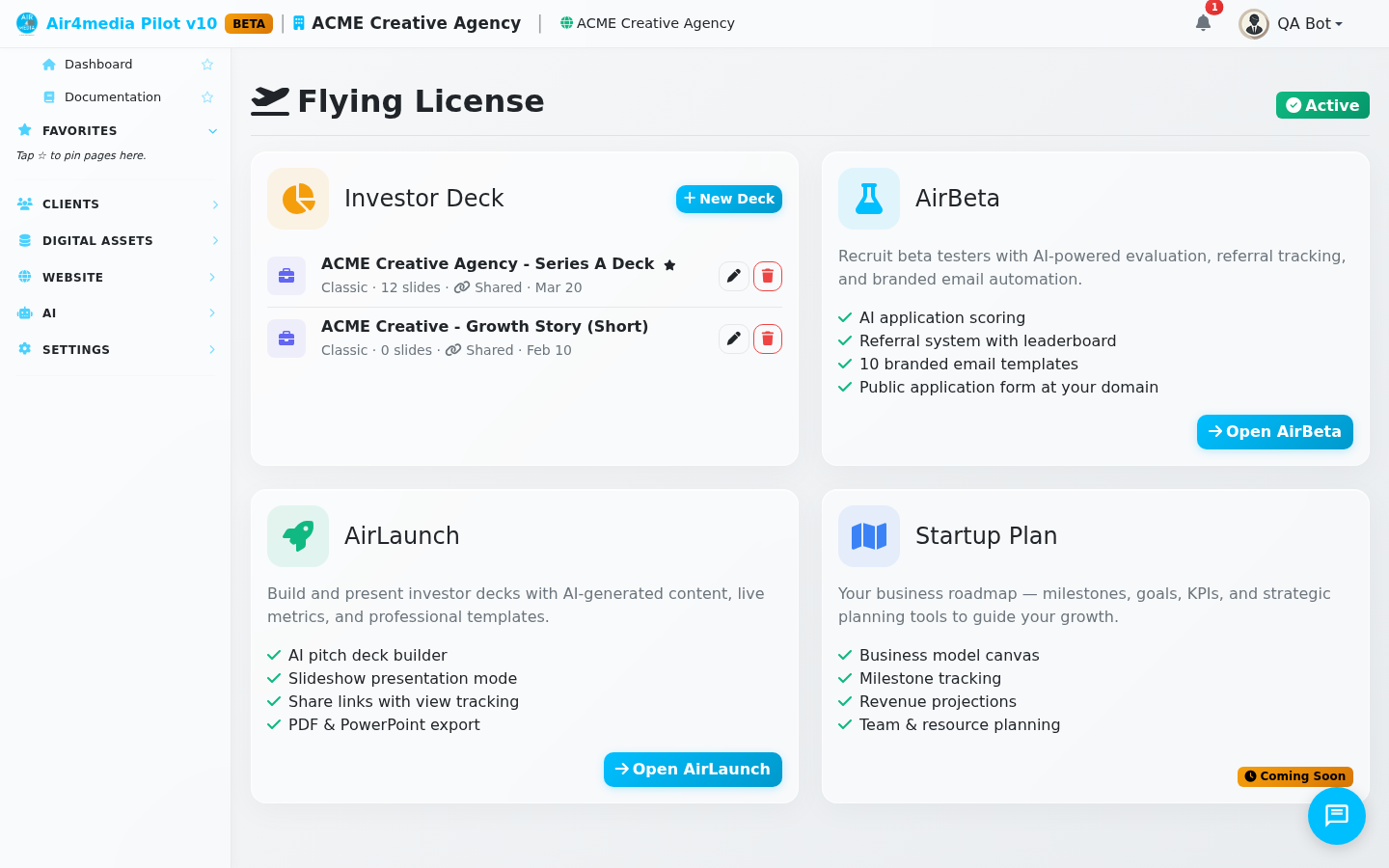Edit the Series A Deck with pencil icon
This screenshot has width=1389, height=868.
click(734, 277)
